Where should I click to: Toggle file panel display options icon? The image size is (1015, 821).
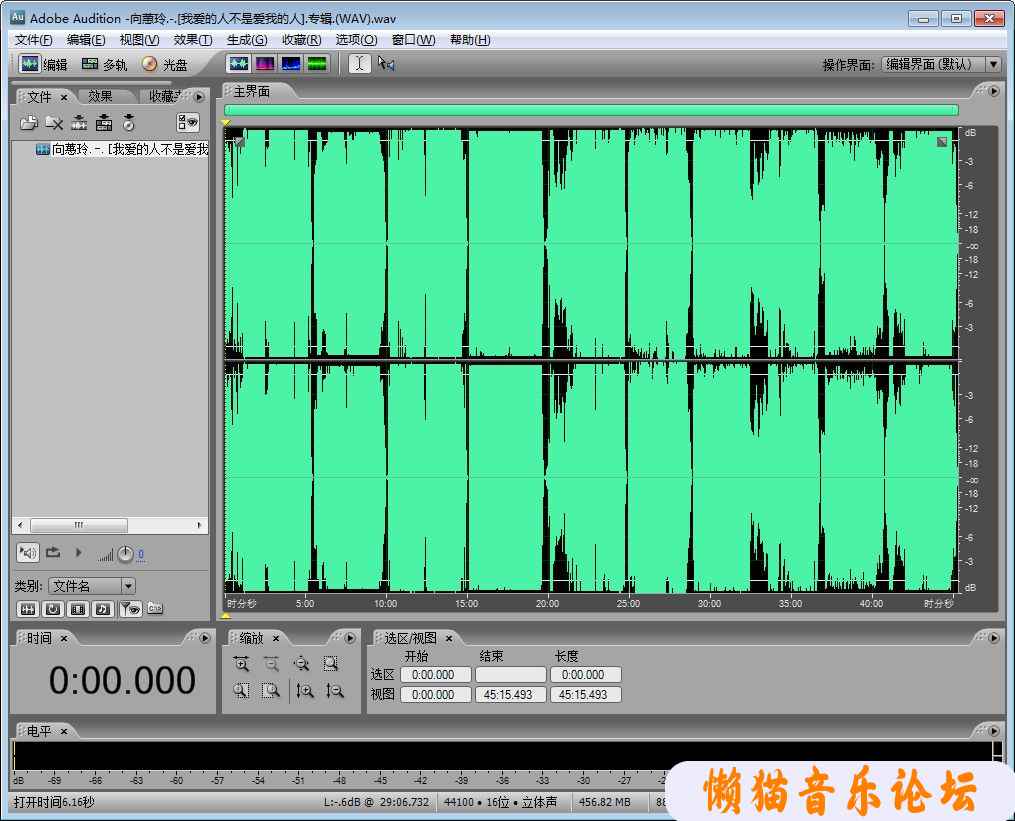click(188, 122)
